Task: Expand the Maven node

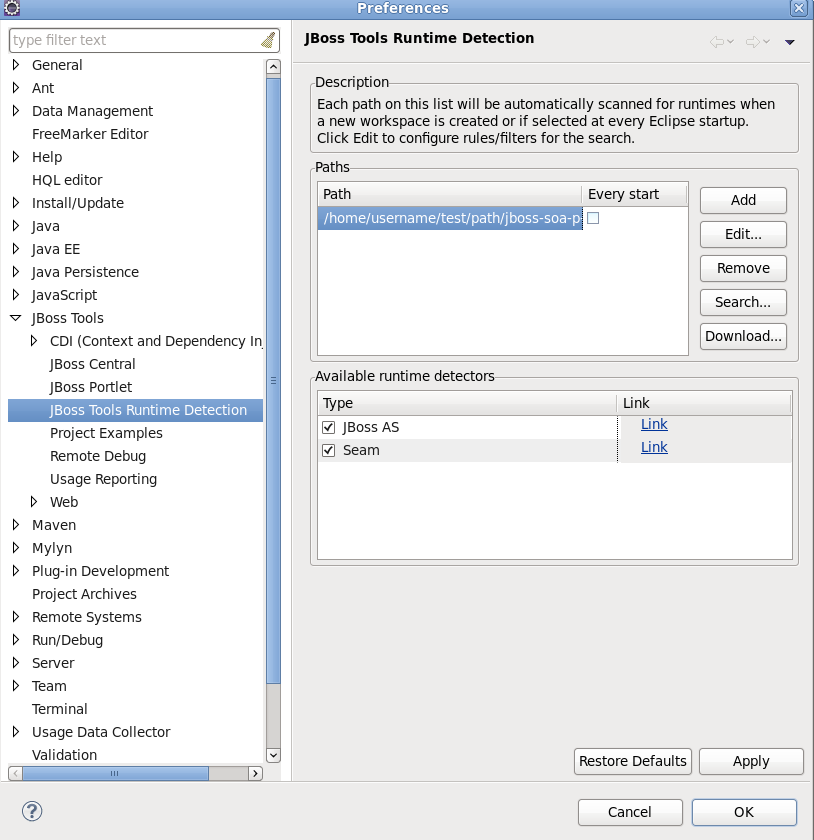Action: pos(16,525)
